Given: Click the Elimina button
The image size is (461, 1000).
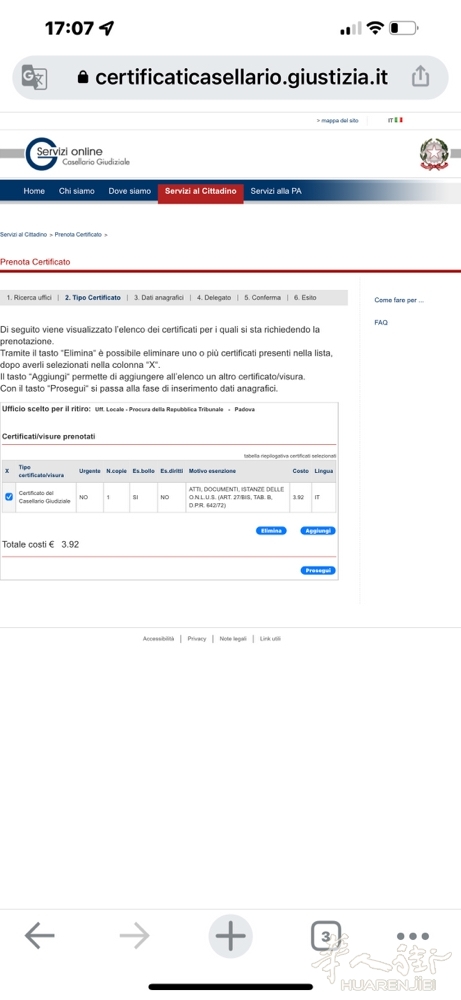Looking at the screenshot, I should coord(271,531).
